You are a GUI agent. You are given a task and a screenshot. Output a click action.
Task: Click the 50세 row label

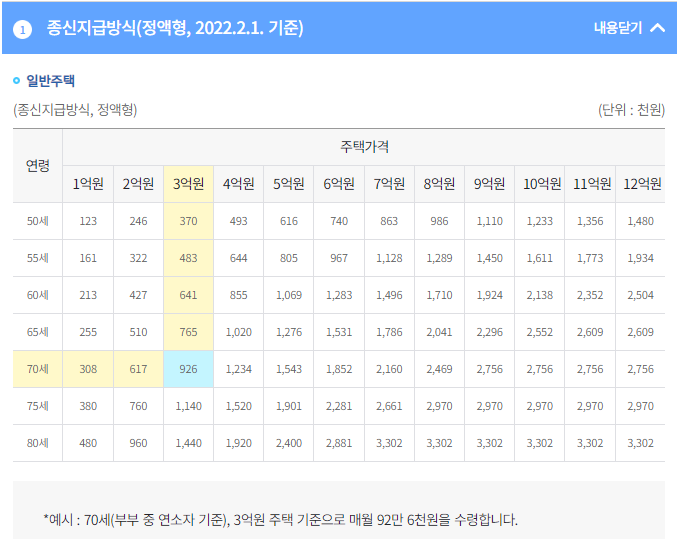pyautogui.click(x=38, y=221)
